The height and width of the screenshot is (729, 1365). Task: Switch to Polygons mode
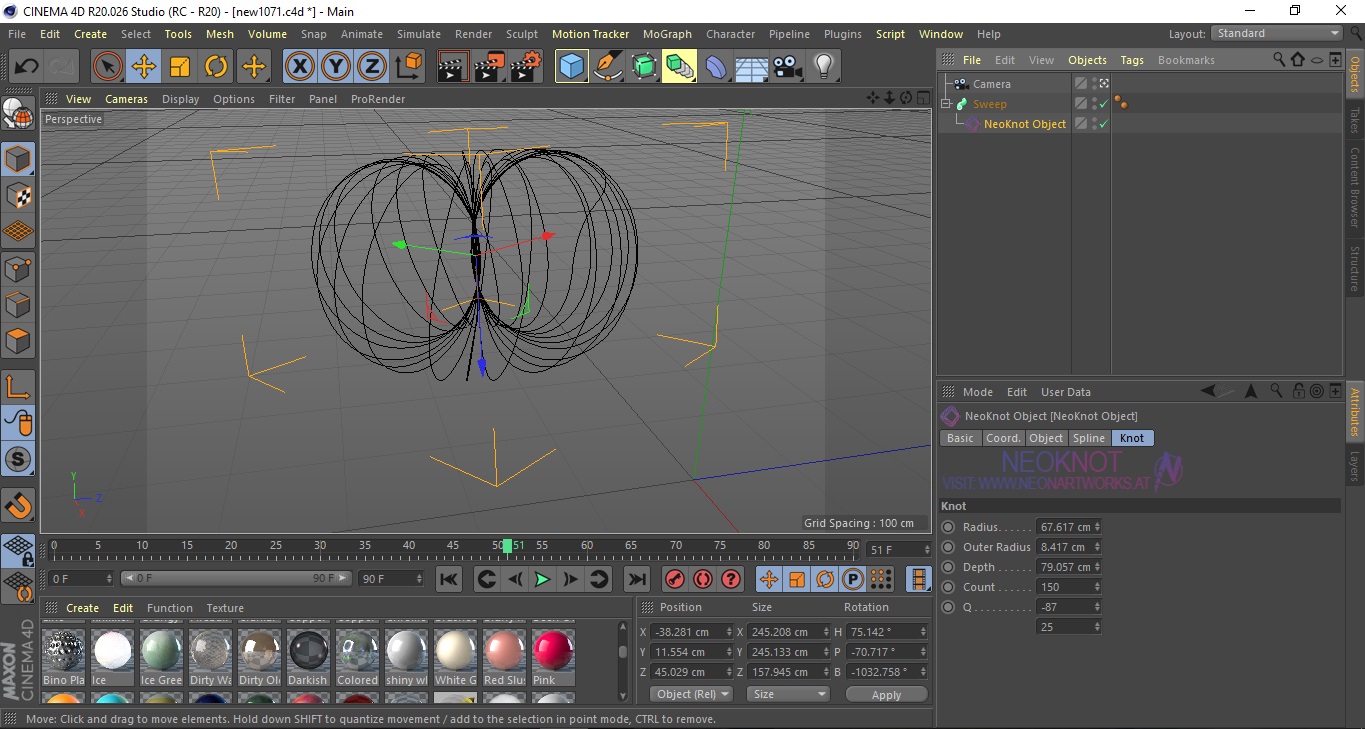click(18, 341)
